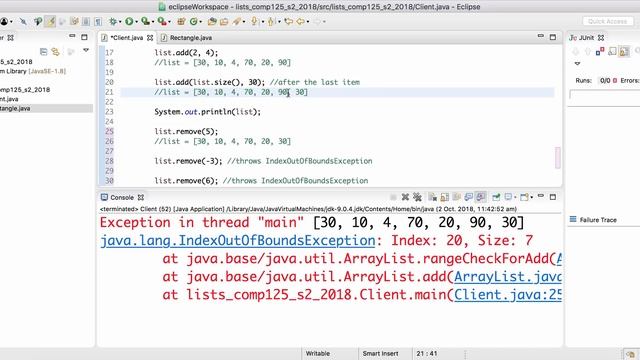Click the Next Annotation down-arrow icon
The width and height of the screenshot is (640, 360).
(x=254, y=21)
